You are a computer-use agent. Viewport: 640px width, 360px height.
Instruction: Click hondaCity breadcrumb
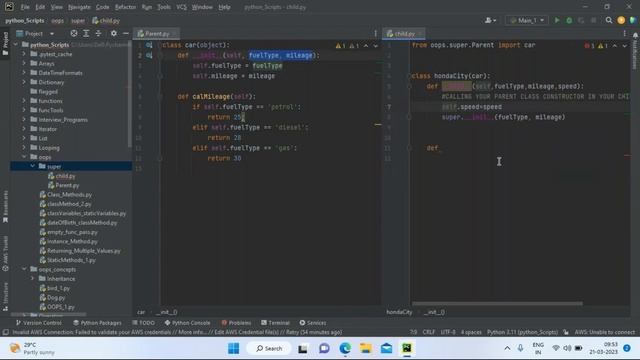coord(399,312)
